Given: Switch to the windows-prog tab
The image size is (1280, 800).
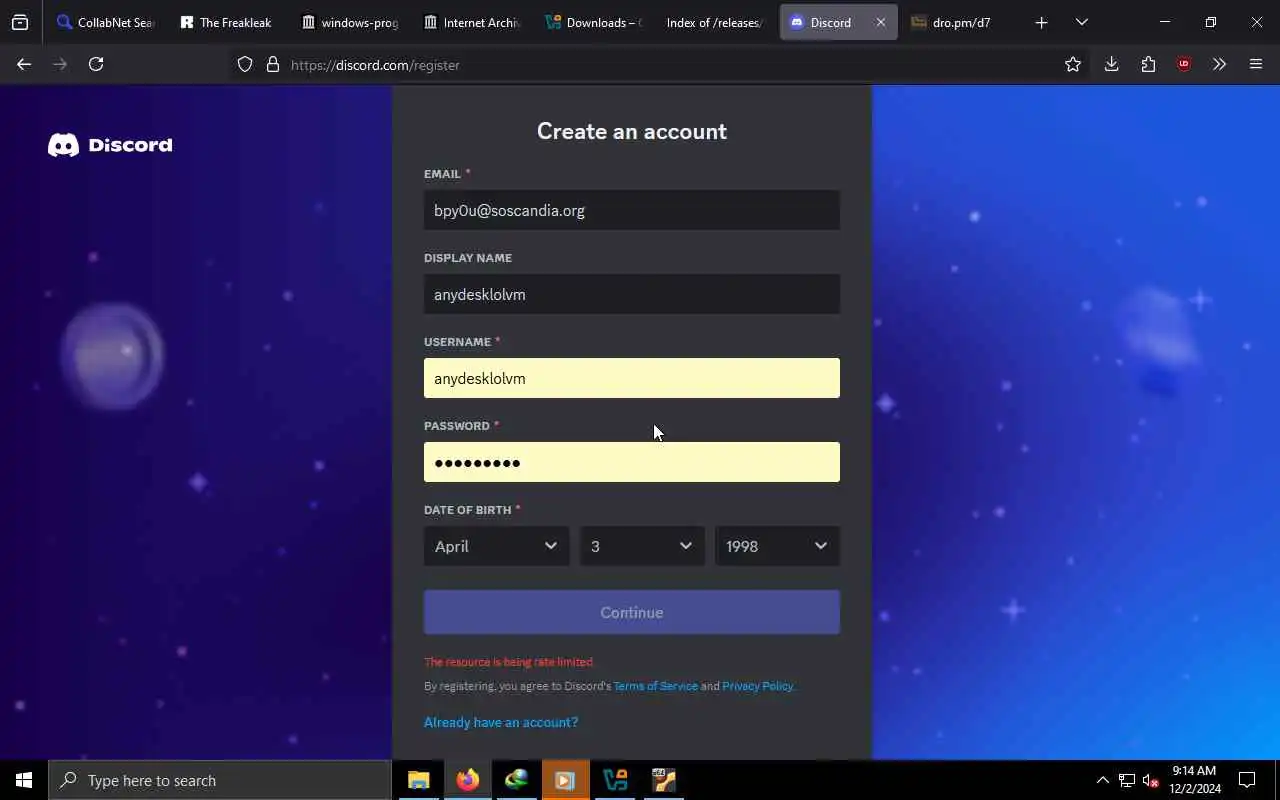Looking at the screenshot, I should 349,22.
